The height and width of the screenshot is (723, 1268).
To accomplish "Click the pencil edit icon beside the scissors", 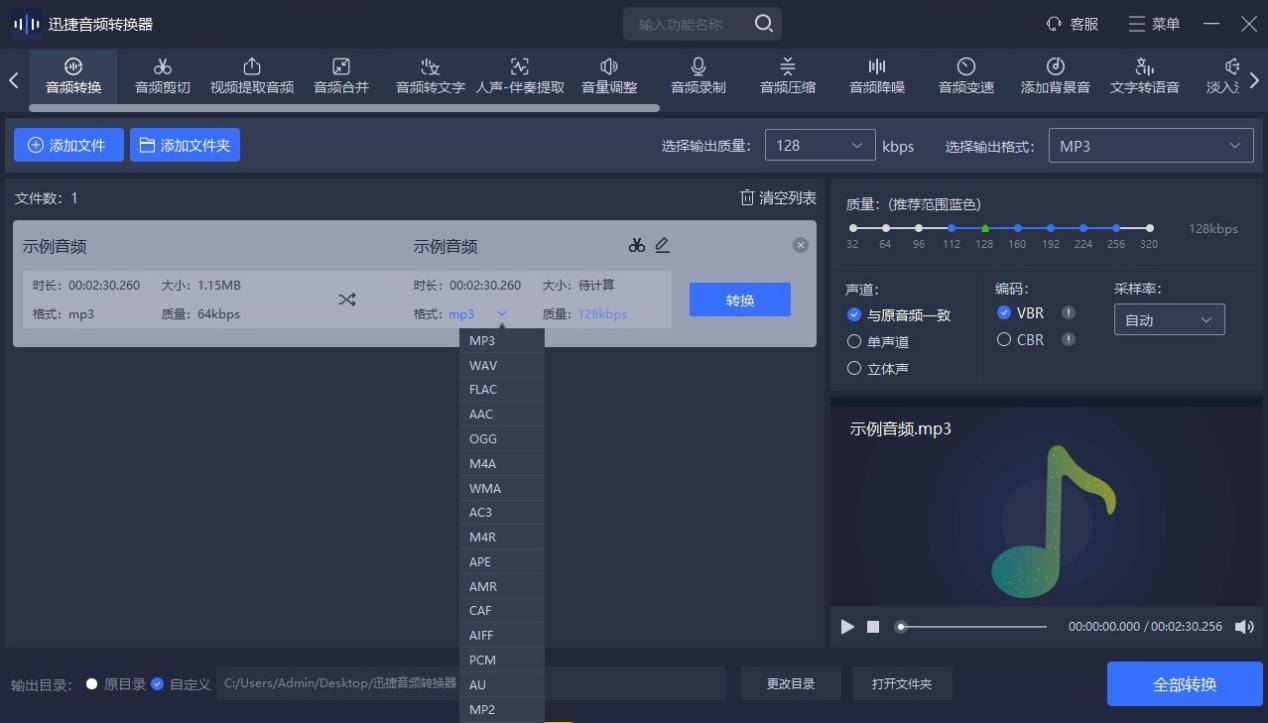I will 663,244.
